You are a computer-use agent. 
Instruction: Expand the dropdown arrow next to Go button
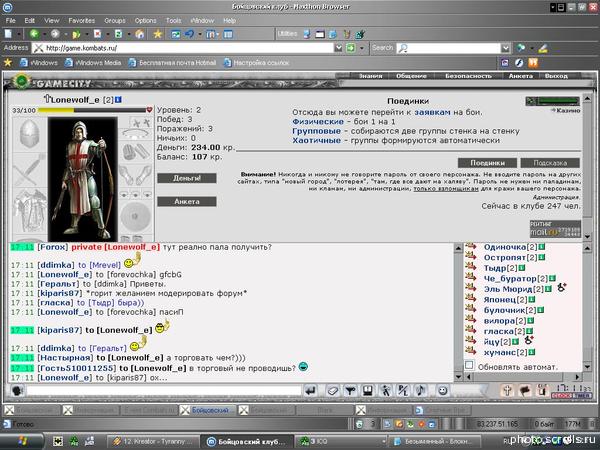click(x=361, y=48)
